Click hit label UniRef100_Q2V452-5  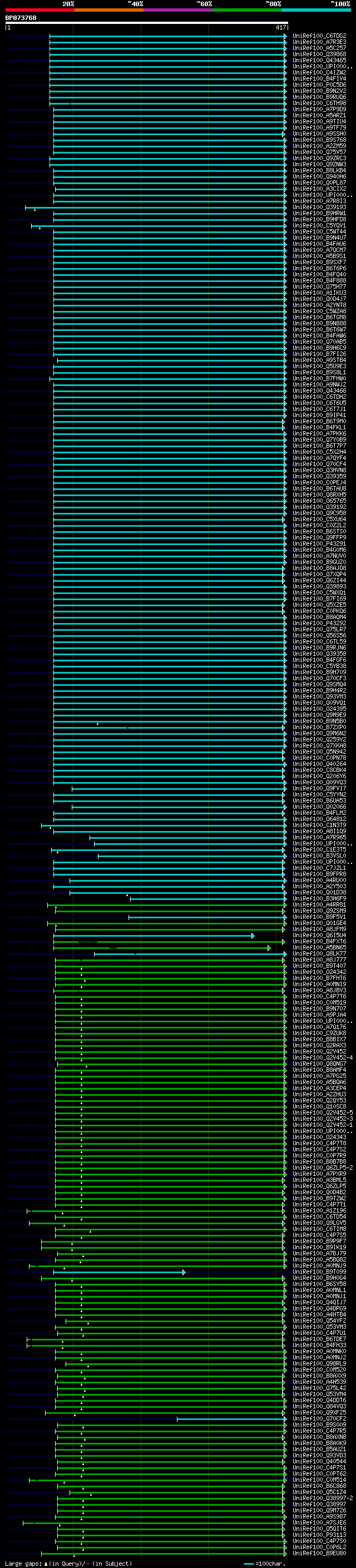[322, 1112]
